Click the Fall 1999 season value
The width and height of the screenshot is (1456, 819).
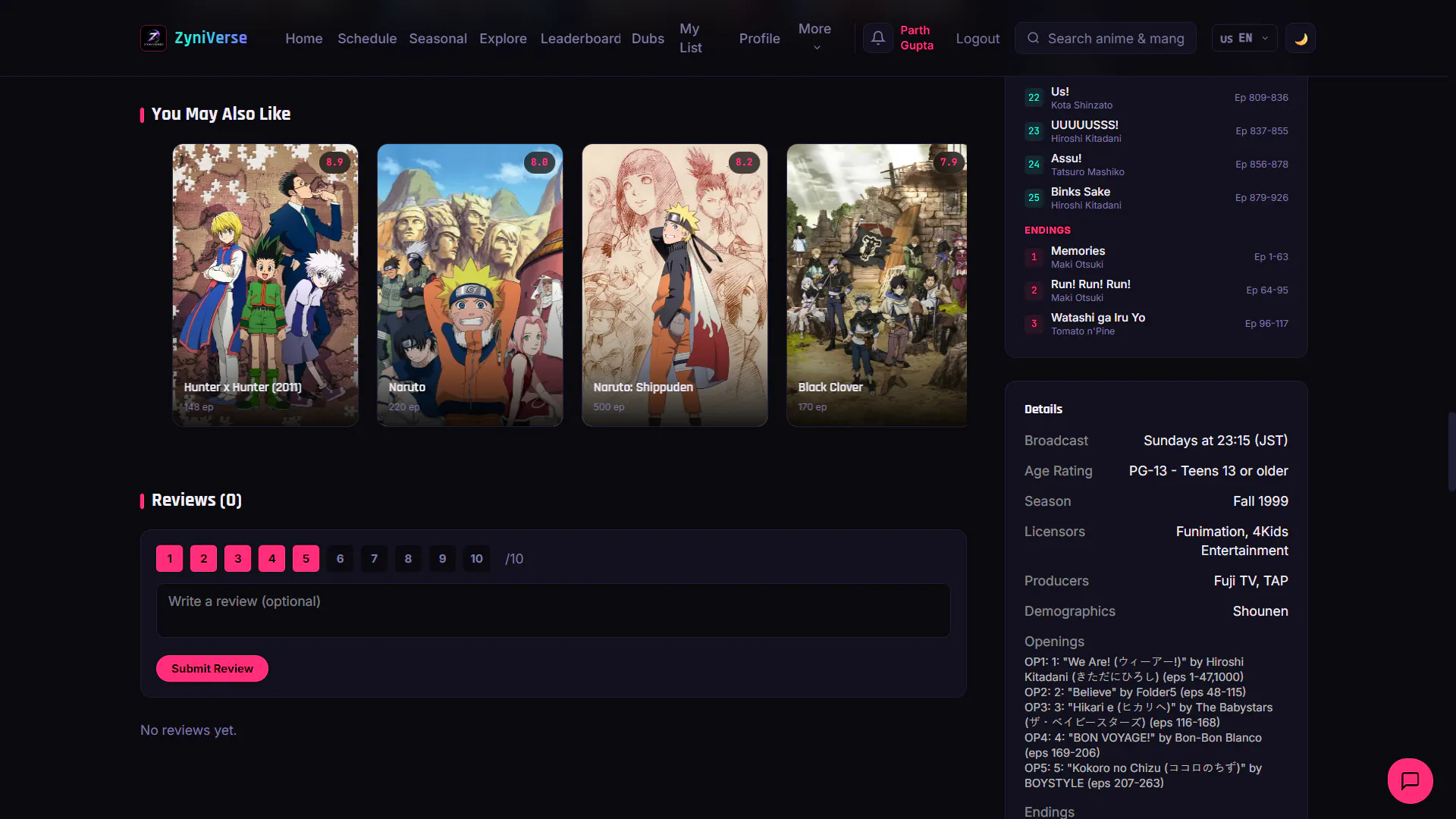coord(1260,501)
